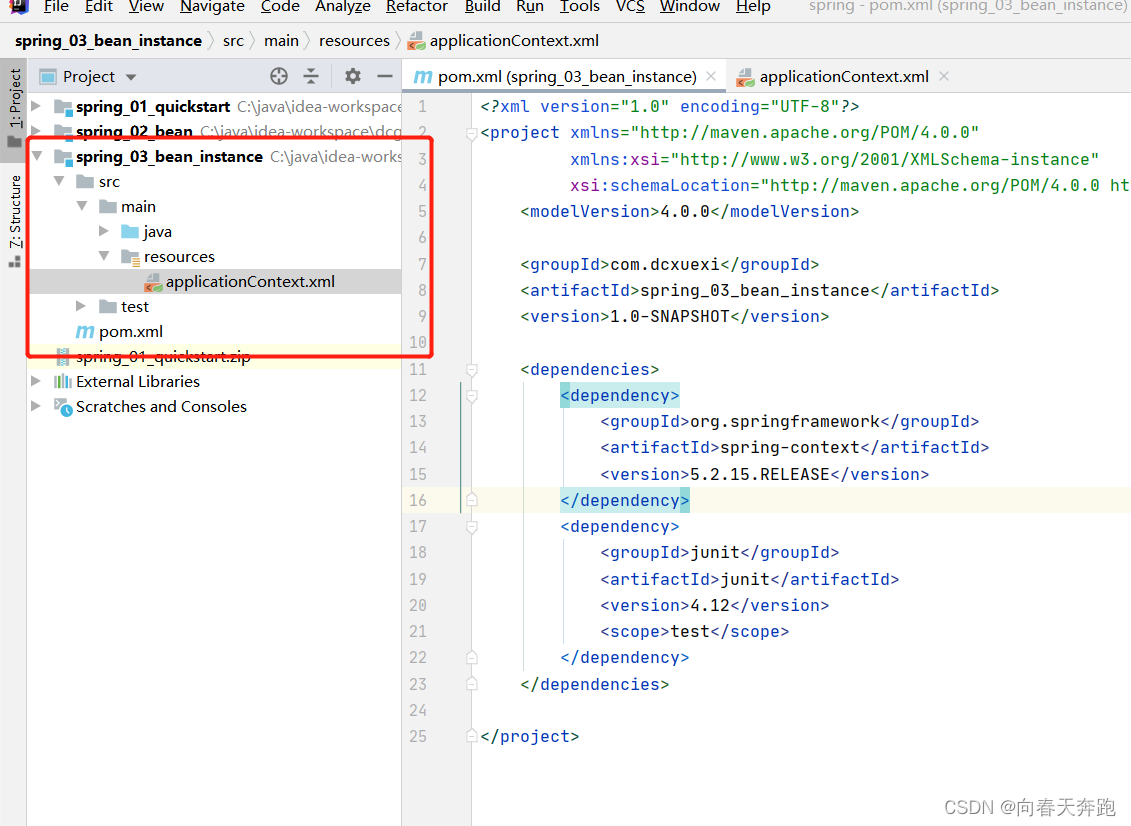Expand the test folder
The width and height of the screenshot is (1131, 826).
pos(81,307)
